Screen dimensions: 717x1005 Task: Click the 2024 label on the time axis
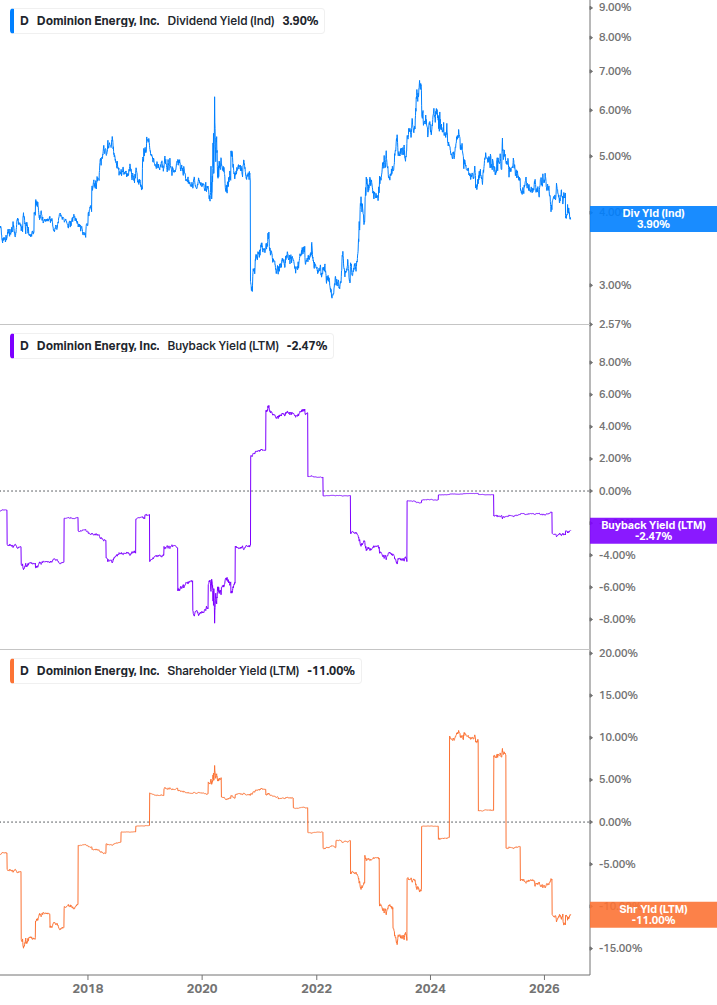[x=430, y=989]
